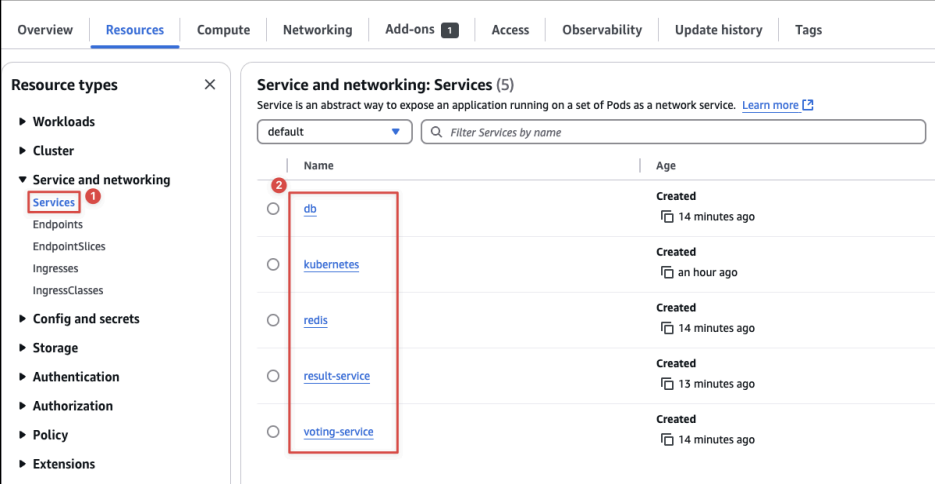Viewport: 935px width, 484px height.
Task: Open the Compute tab
Action: pyautogui.click(x=224, y=30)
